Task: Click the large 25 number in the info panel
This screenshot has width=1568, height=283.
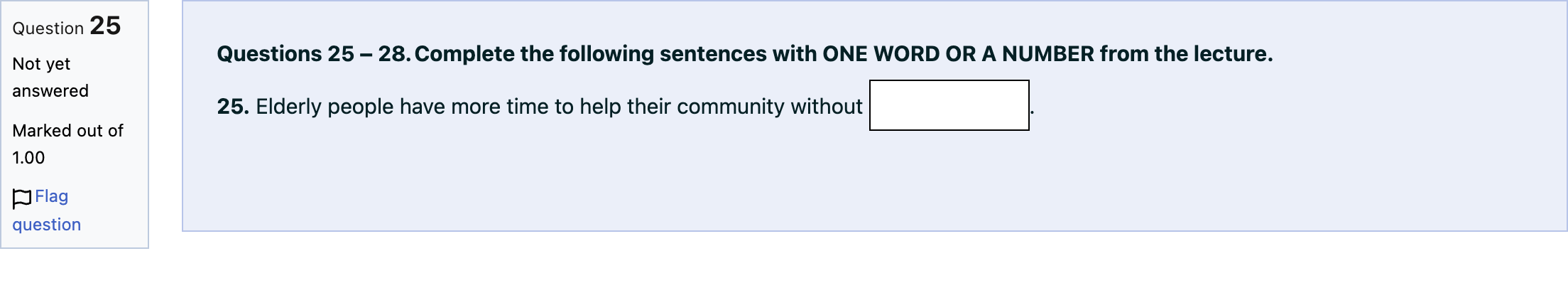Action: point(105,26)
